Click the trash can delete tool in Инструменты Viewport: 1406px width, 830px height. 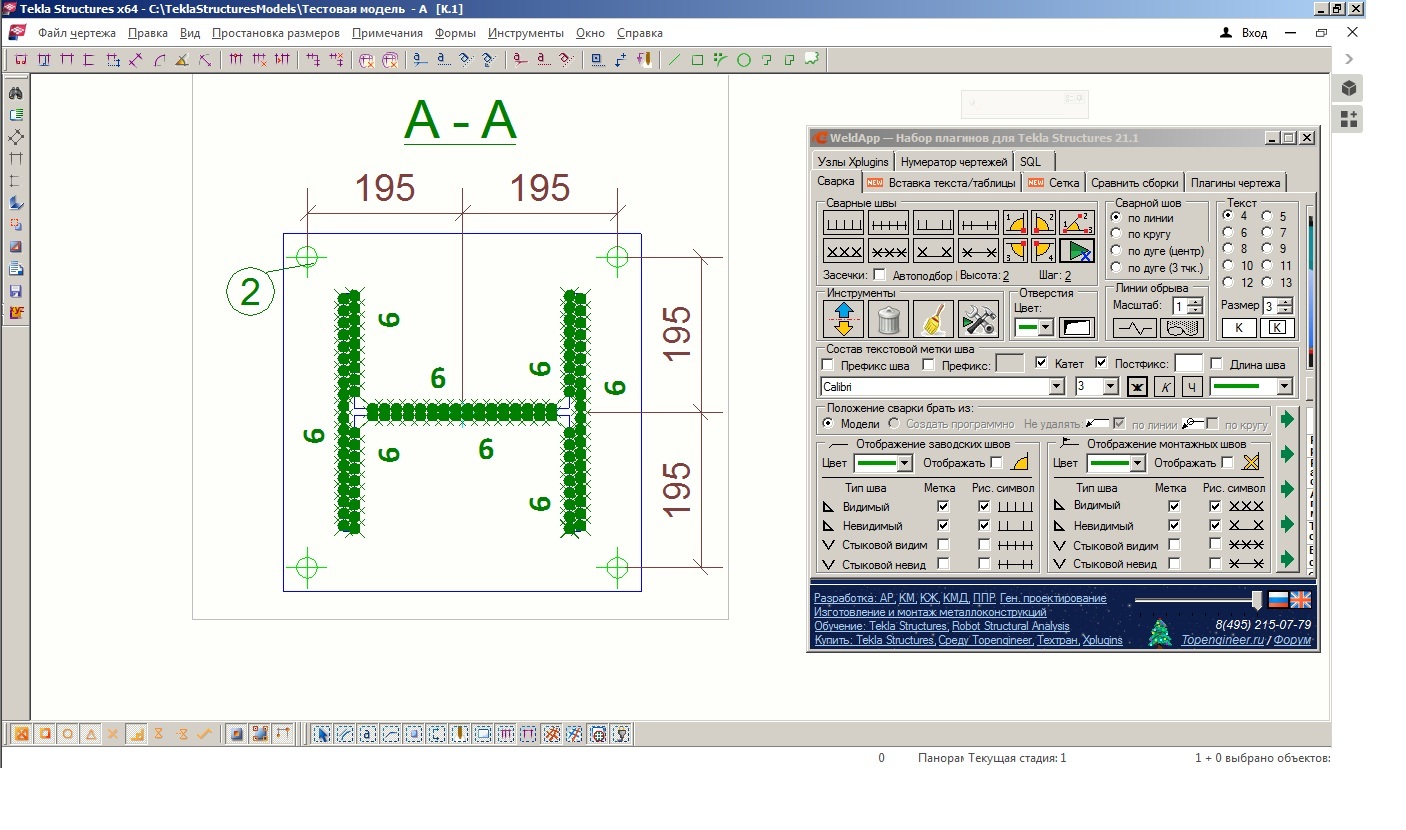pos(888,319)
